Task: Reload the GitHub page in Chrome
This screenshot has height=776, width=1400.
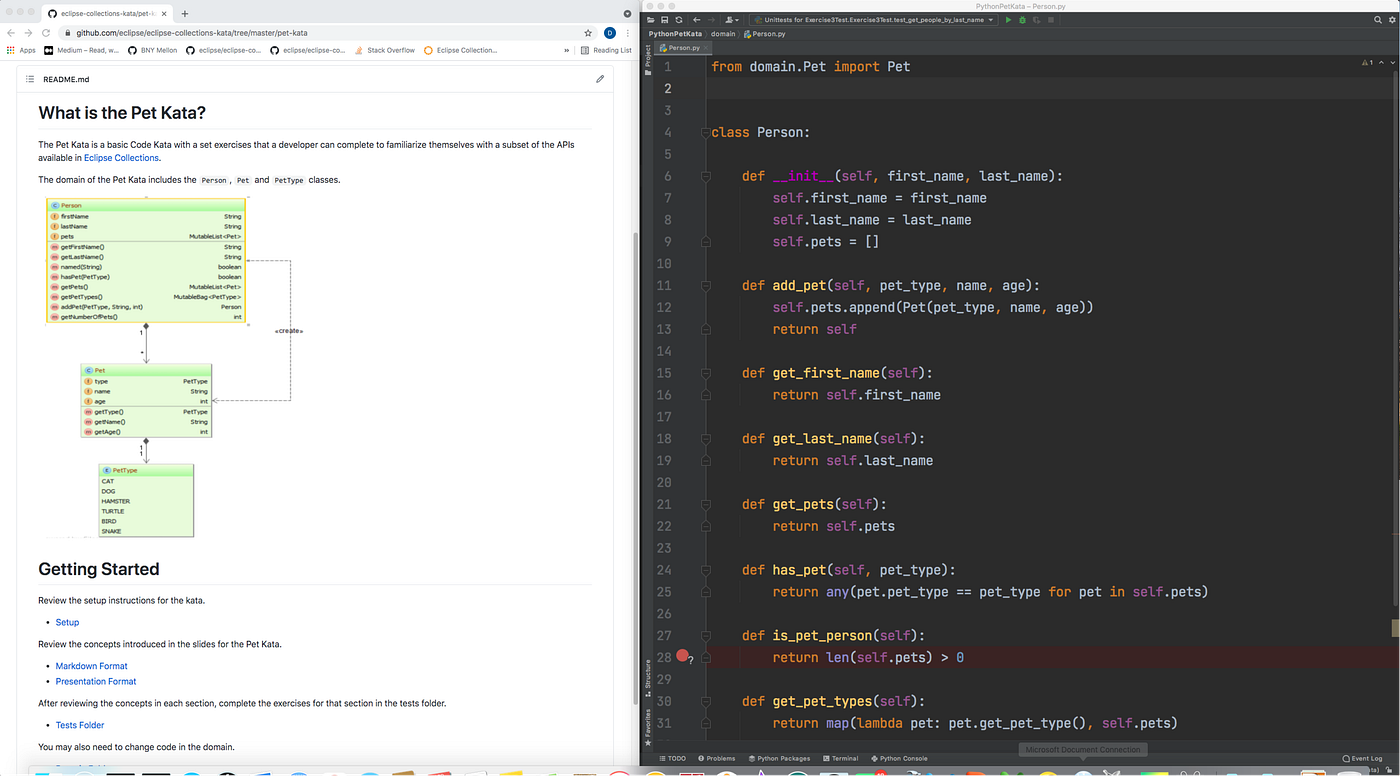Action: click(x=46, y=33)
